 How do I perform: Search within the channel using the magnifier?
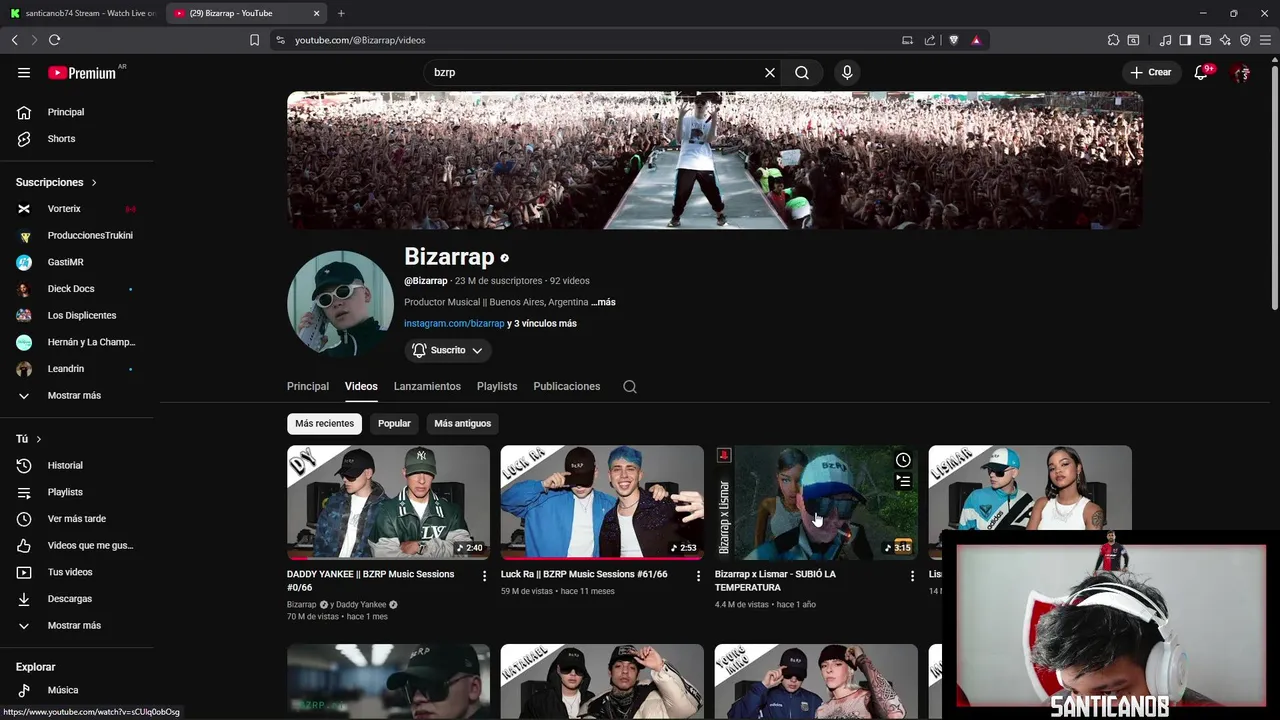pyautogui.click(x=630, y=386)
